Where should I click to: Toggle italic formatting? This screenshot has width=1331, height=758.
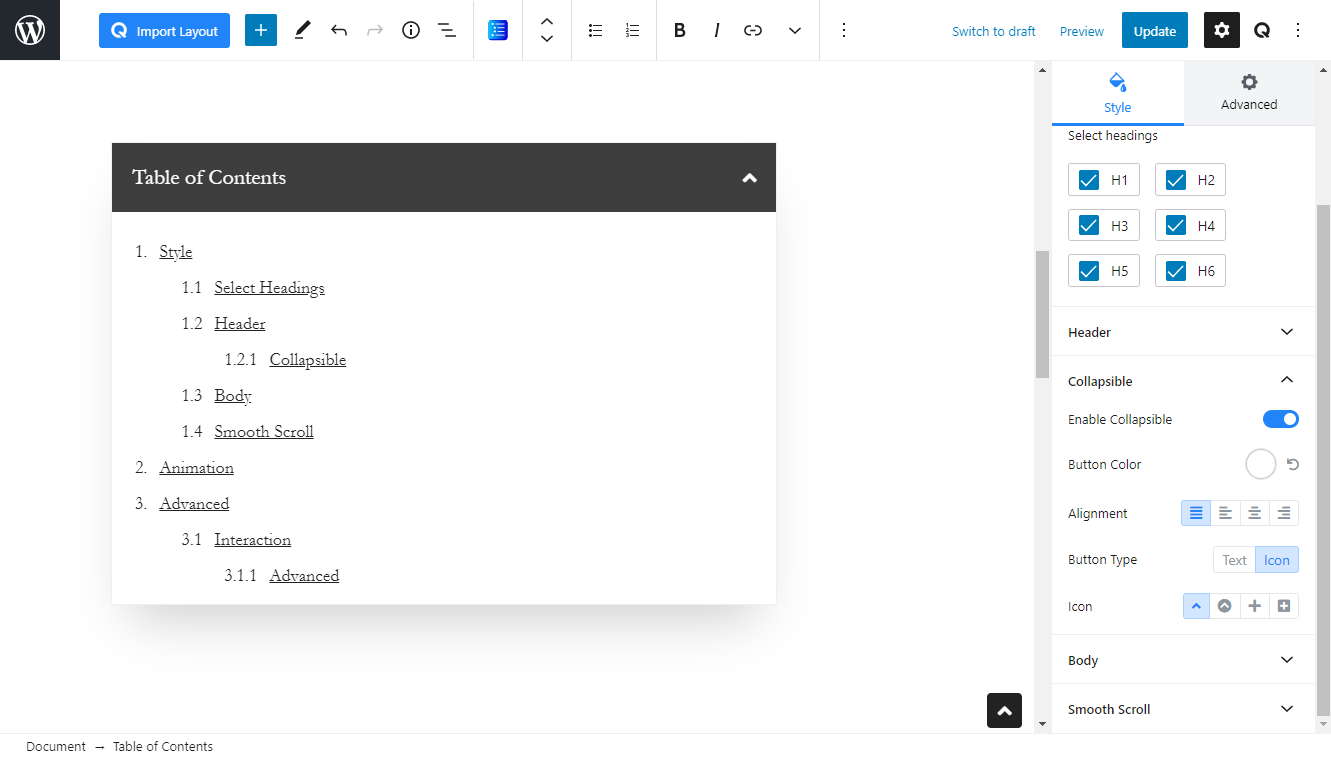point(716,30)
